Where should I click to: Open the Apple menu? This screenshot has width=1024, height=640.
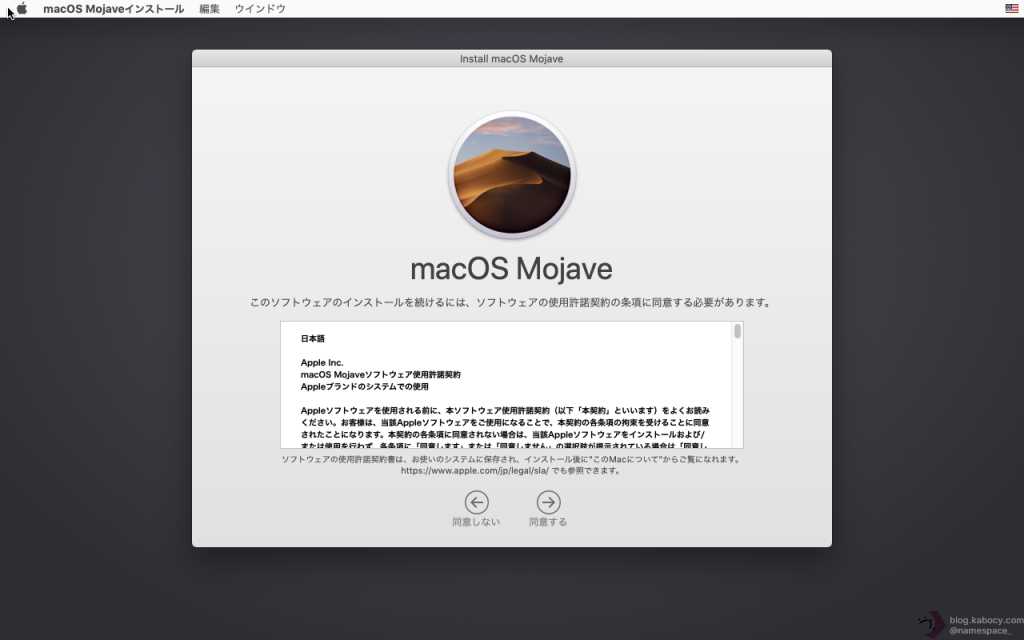21,9
